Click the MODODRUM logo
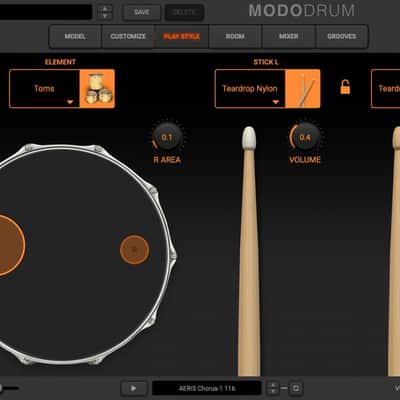This screenshot has width=400, height=400. [302, 11]
